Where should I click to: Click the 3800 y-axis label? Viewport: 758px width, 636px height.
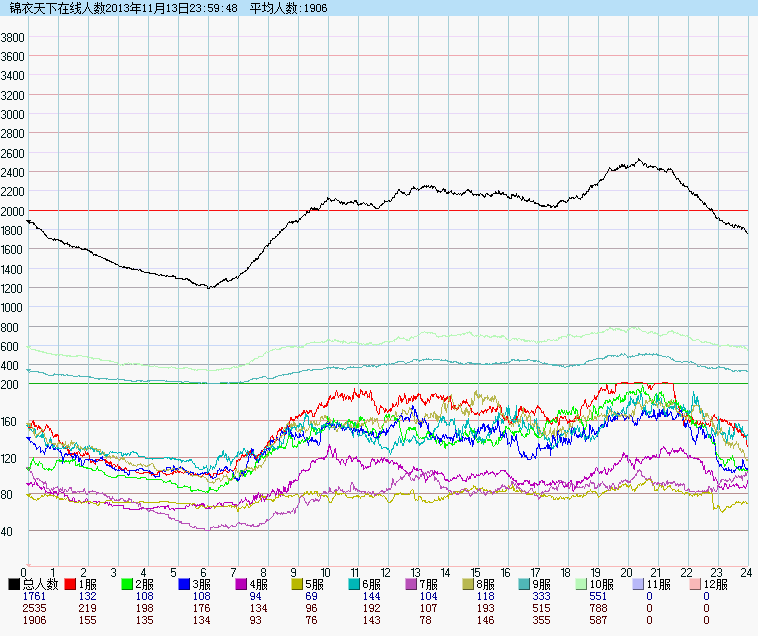click(12, 37)
